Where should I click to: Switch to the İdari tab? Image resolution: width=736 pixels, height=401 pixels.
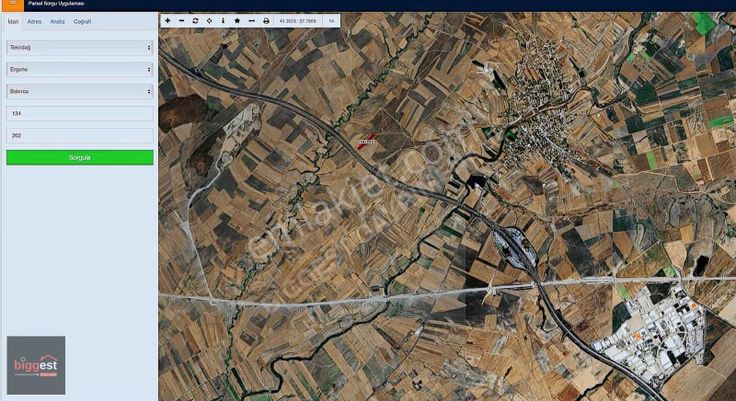pyautogui.click(x=13, y=22)
